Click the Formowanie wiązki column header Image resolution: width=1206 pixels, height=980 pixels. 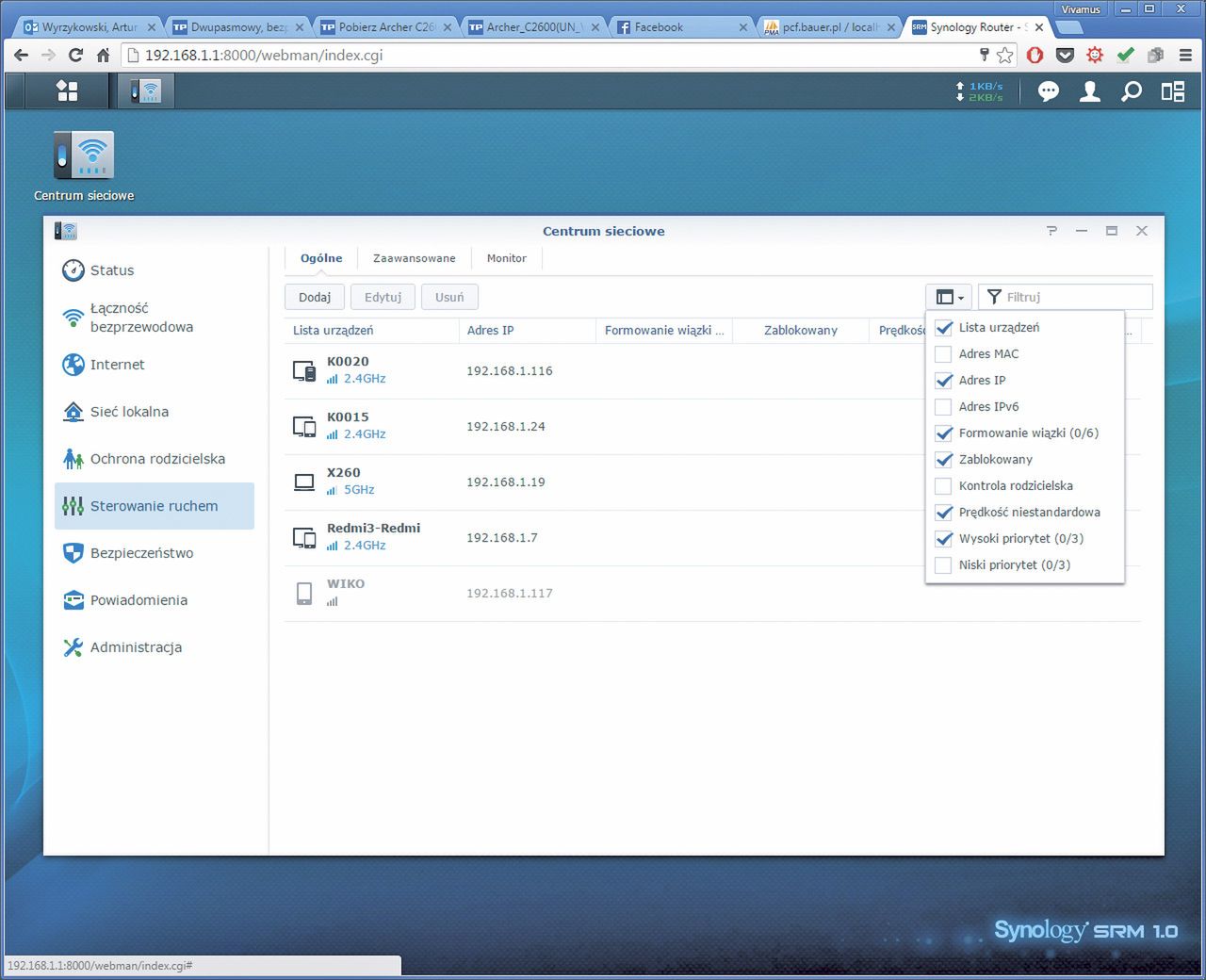(x=665, y=331)
